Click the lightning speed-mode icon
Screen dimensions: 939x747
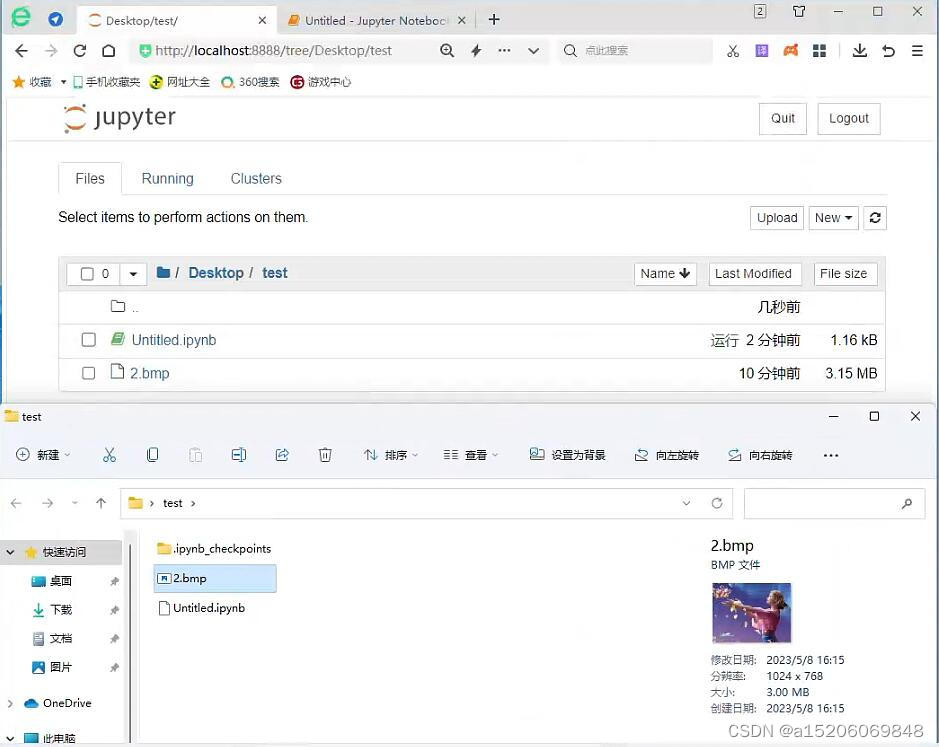coord(476,51)
